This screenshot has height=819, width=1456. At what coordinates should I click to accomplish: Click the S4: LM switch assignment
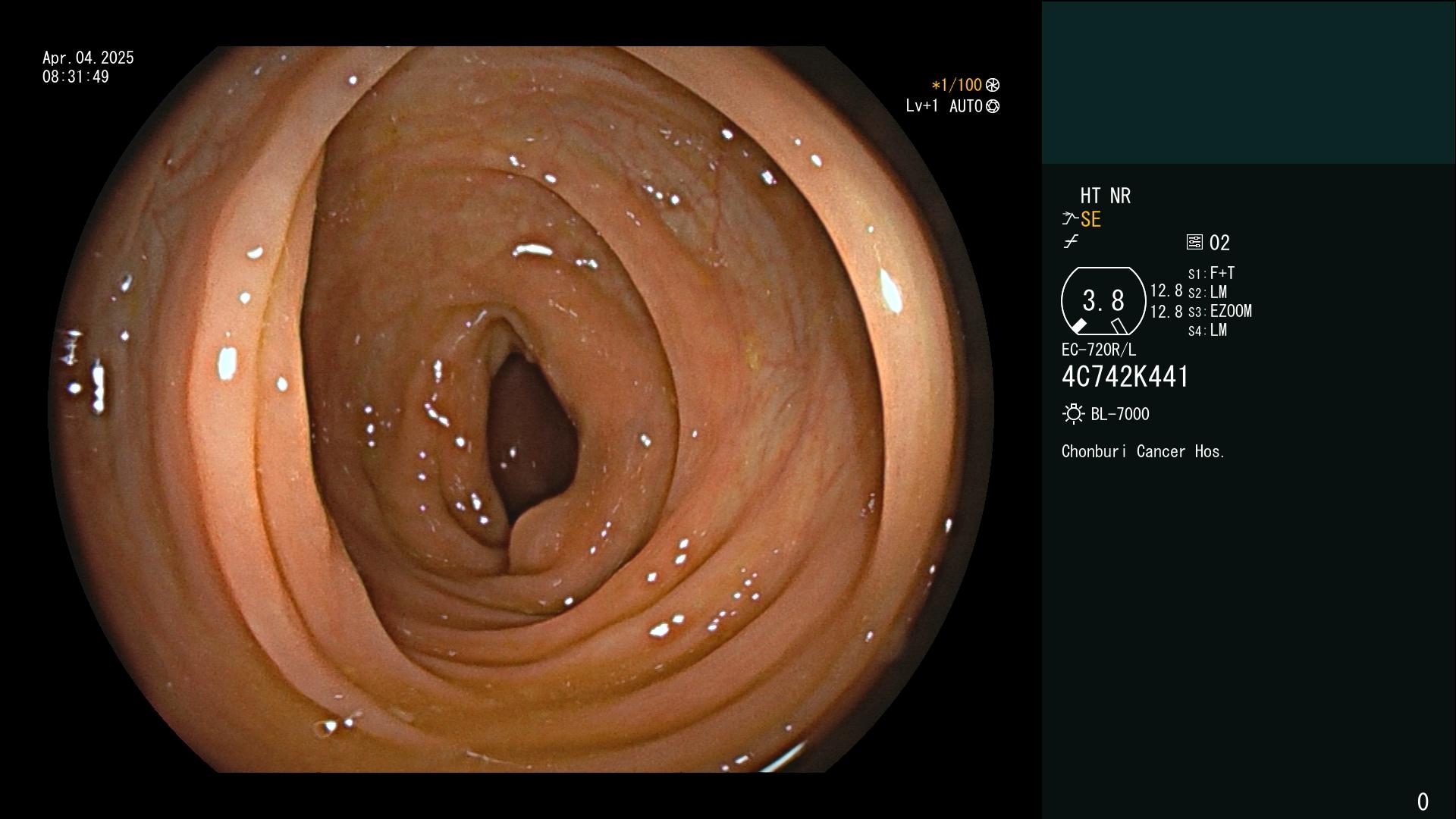point(1207,330)
